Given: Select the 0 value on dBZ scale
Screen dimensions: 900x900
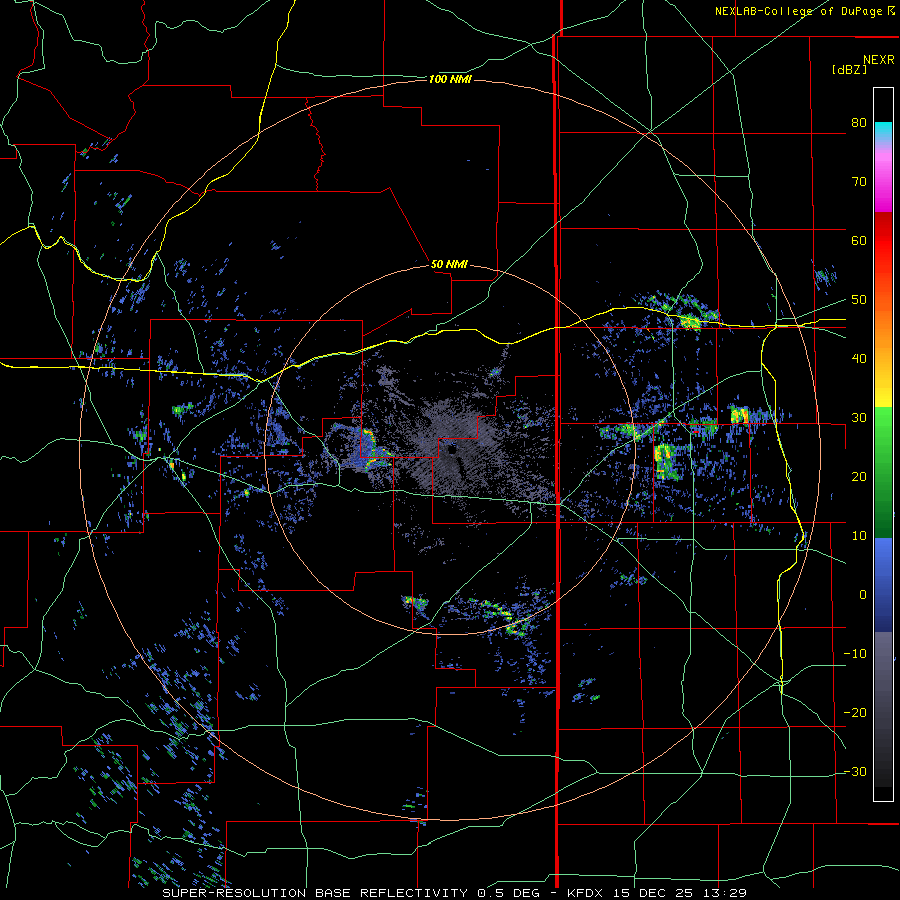Looking at the screenshot, I should 863,595.
